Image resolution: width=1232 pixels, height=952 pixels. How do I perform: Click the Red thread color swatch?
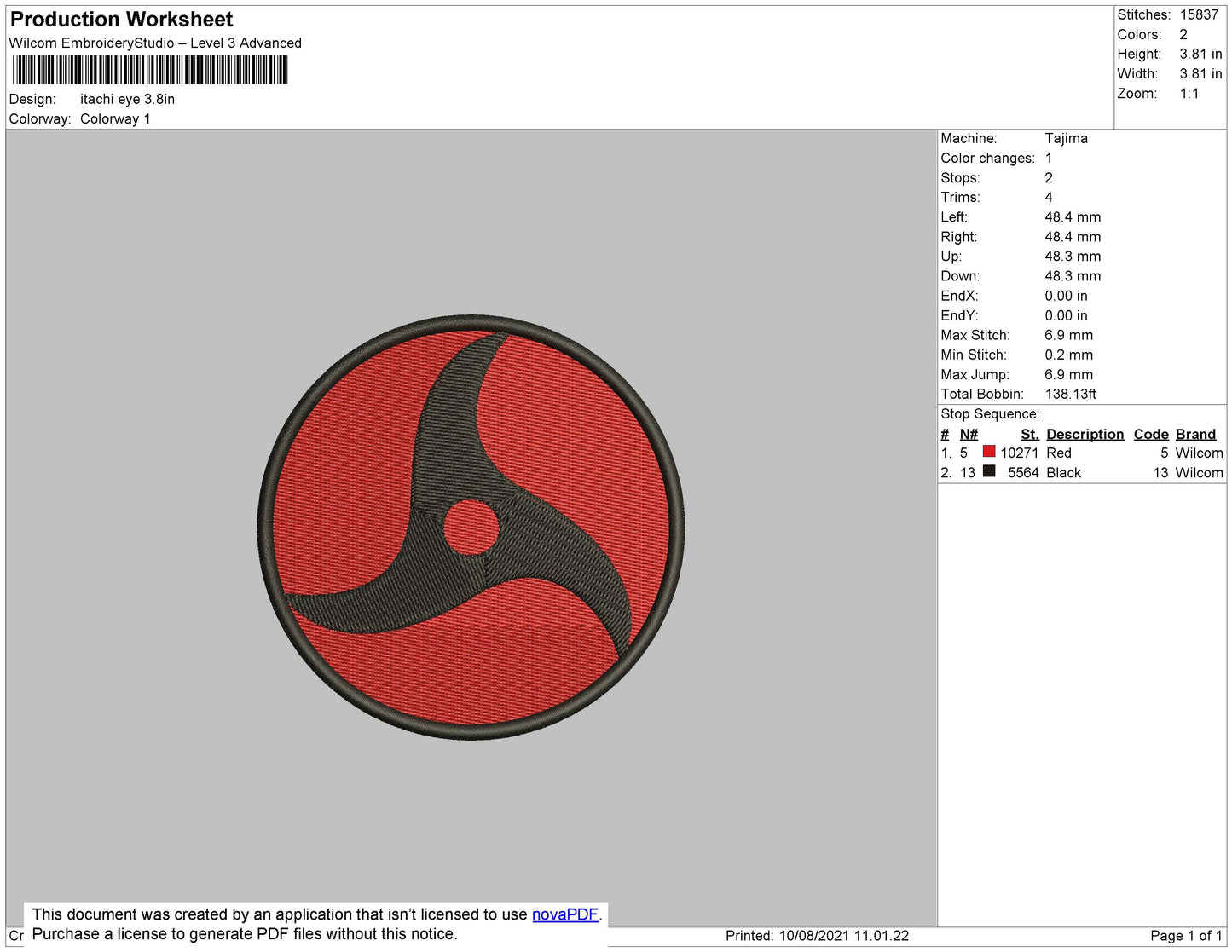click(989, 452)
